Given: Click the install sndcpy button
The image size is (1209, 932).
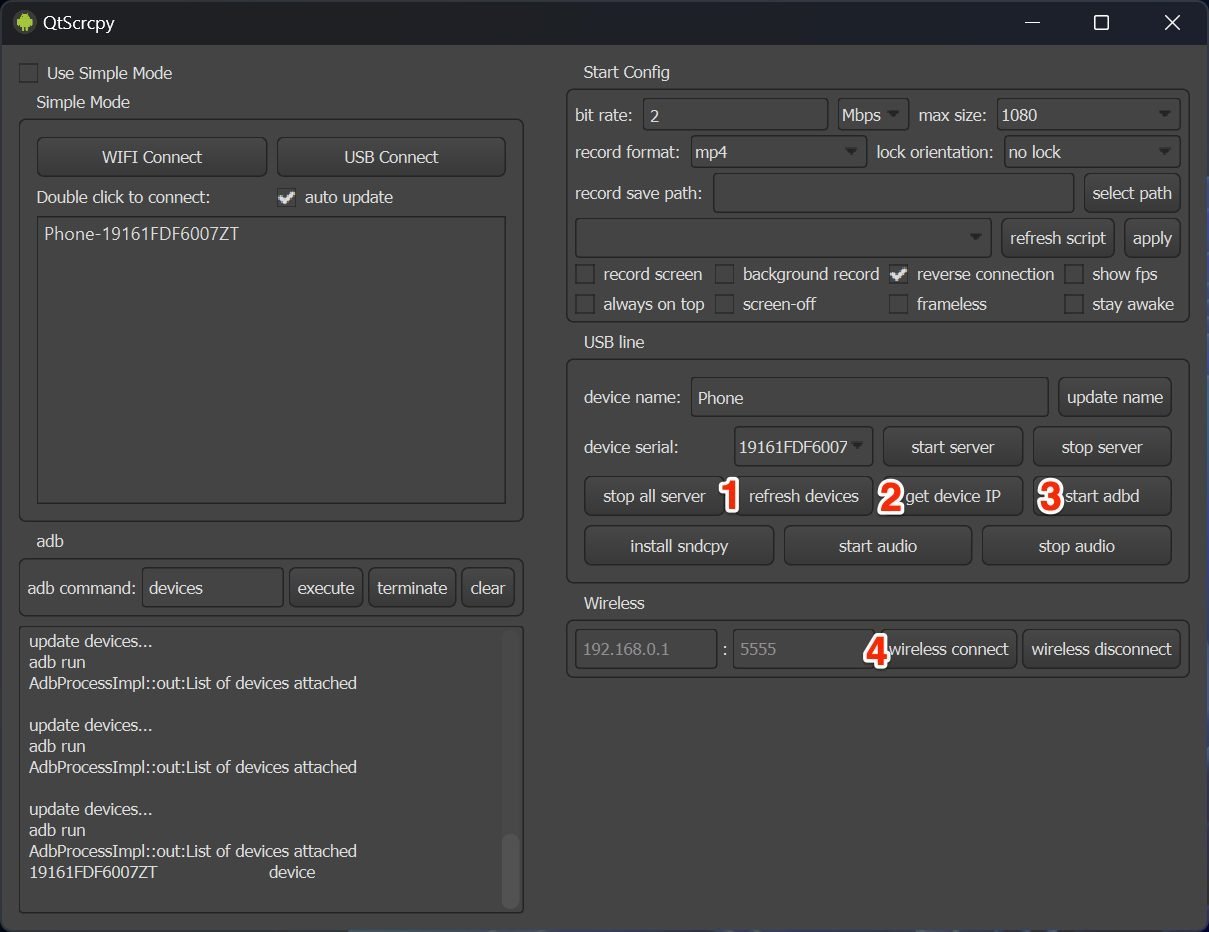Looking at the screenshot, I should point(679,546).
